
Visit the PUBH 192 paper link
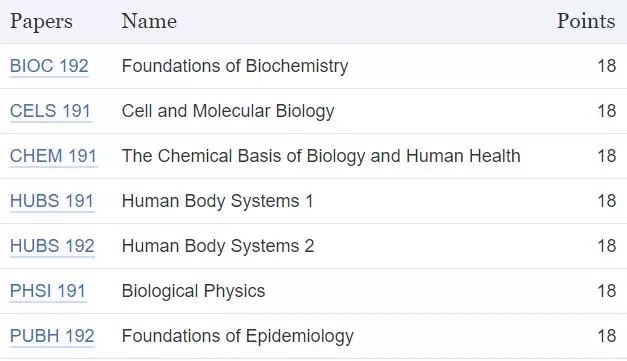point(52,336)
